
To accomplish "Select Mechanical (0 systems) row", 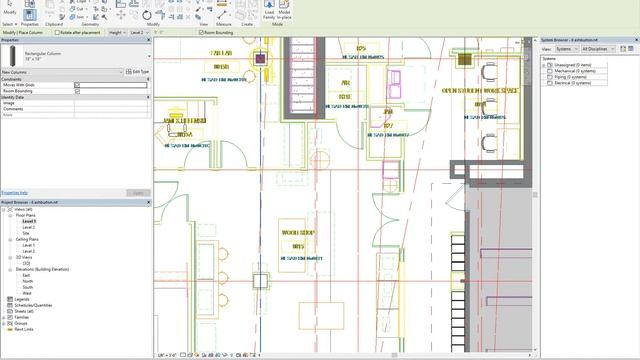I will pyautogui.click(x=575, y=71).
